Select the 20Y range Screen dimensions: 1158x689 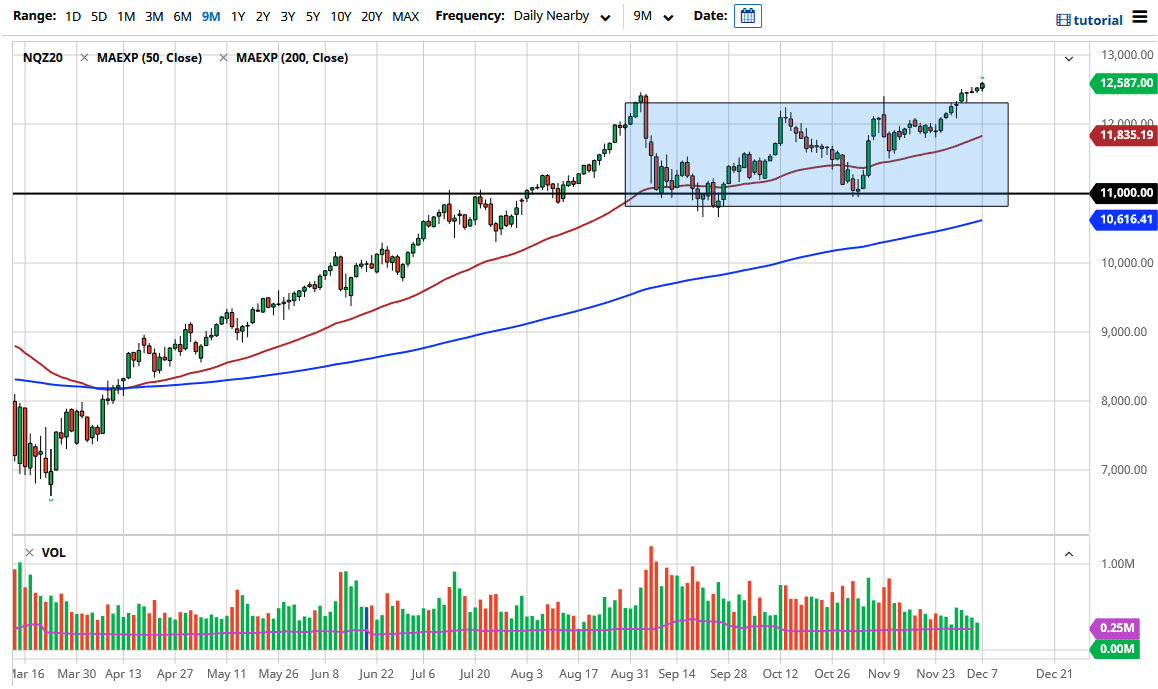tap(371, 16)
